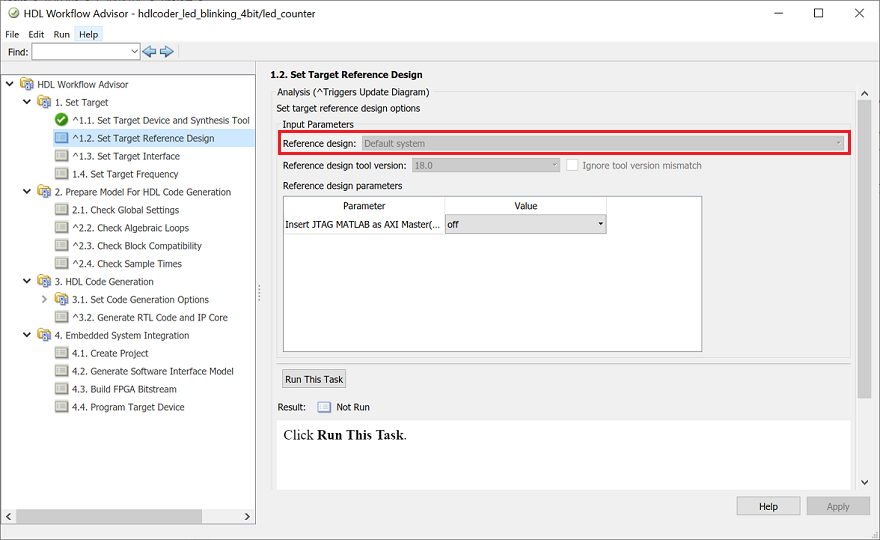Screen dimensions: 880x540
Task: Select 2.2 Check Algebraic Loops task
Action: [x=130, y=228]
